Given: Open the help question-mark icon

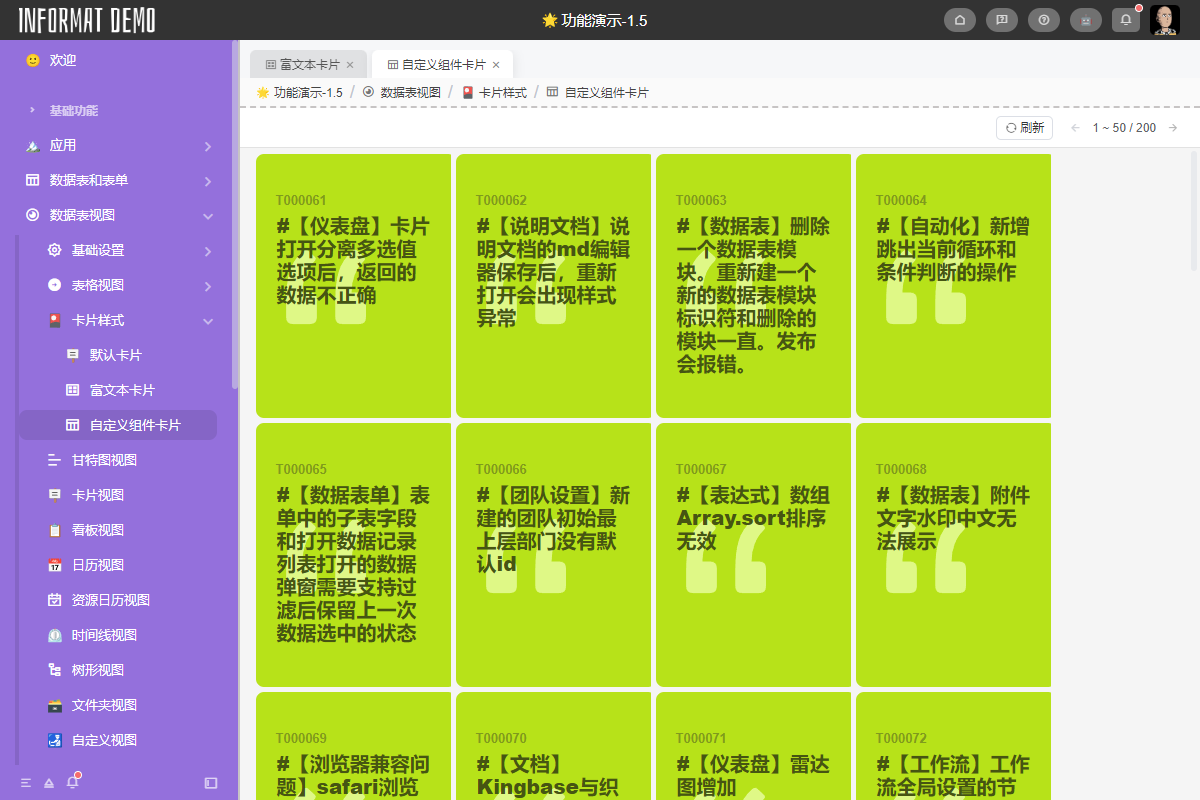Looking at the screenshot, I should 1043,19.
